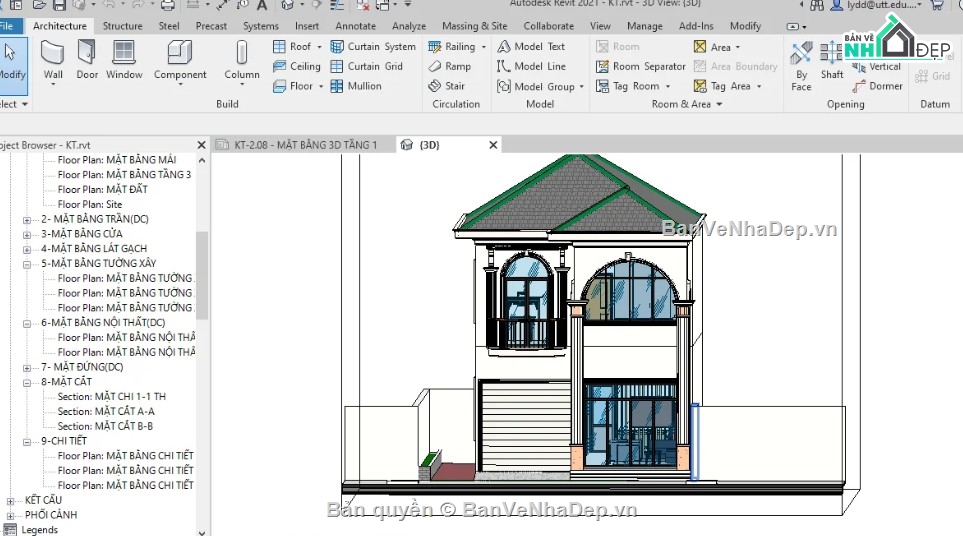The image size is (963, 536).
Task: Collapse the 5-MẶT BẰNG TƯỜNG XÂY node
Action: [26, 264]
